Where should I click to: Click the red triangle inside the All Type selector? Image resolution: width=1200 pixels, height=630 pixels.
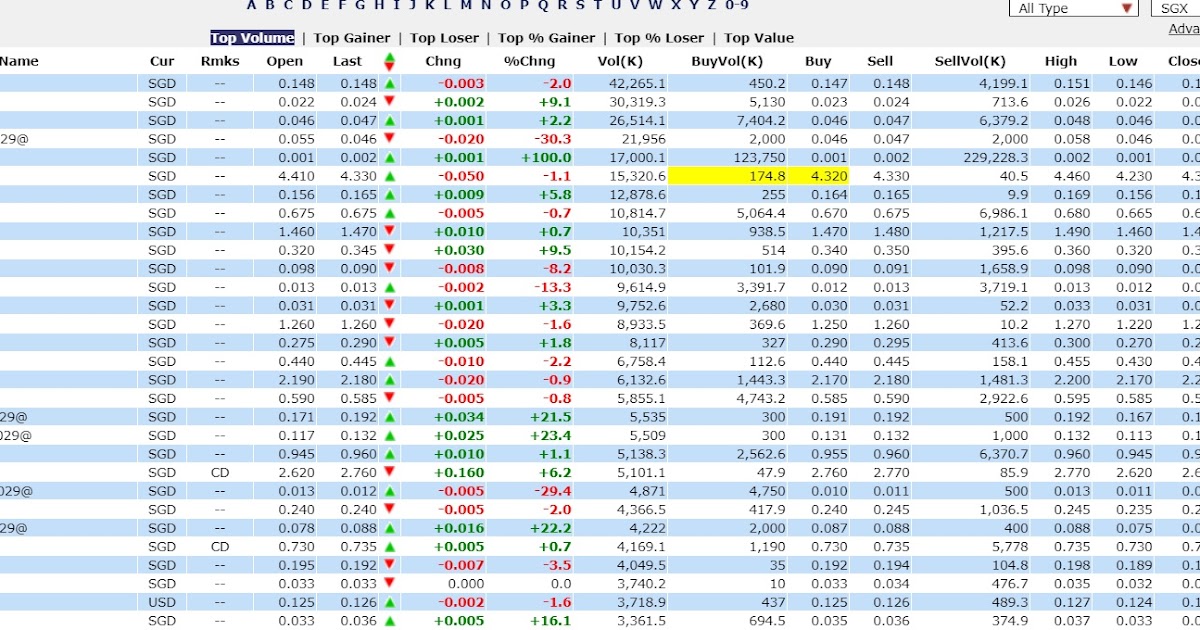(1128, 8)
